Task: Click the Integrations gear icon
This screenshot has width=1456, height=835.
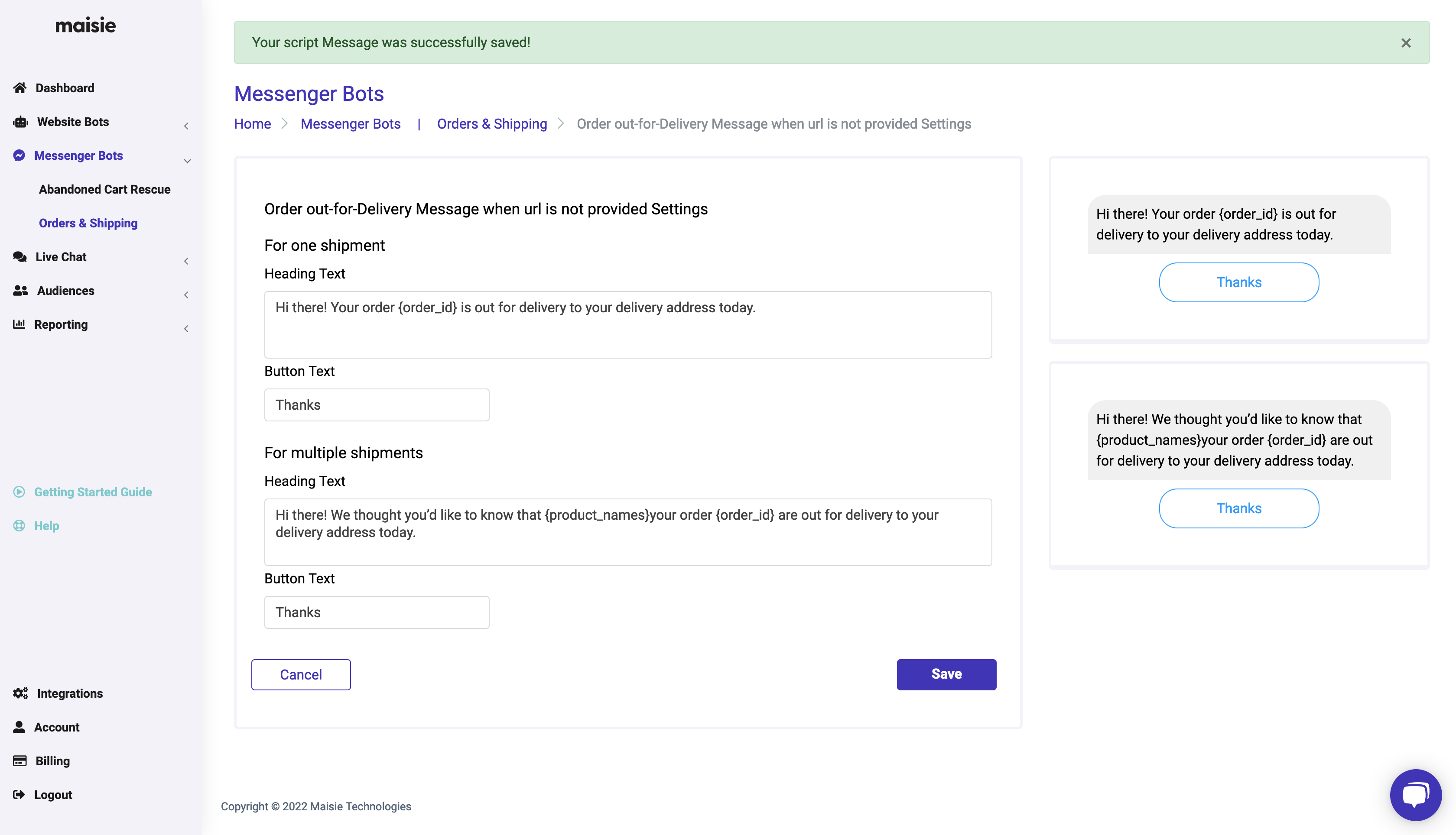Action: point(20,693)
